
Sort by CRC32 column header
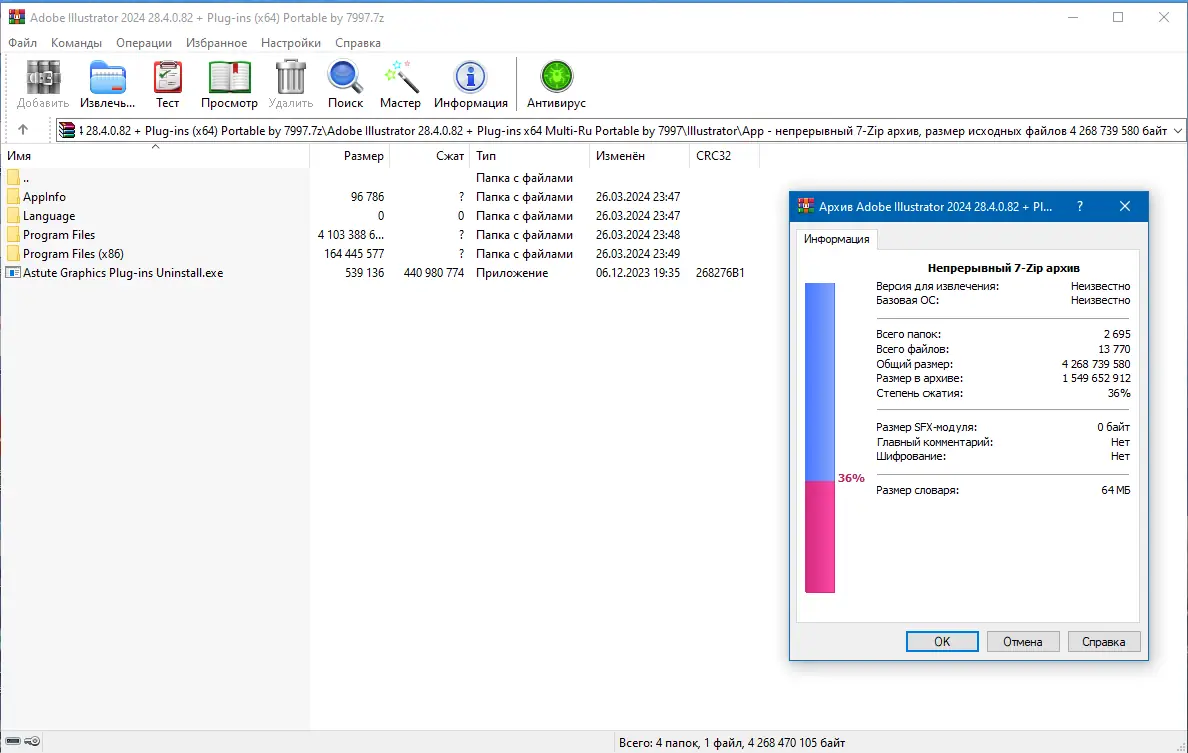point(724,155)
